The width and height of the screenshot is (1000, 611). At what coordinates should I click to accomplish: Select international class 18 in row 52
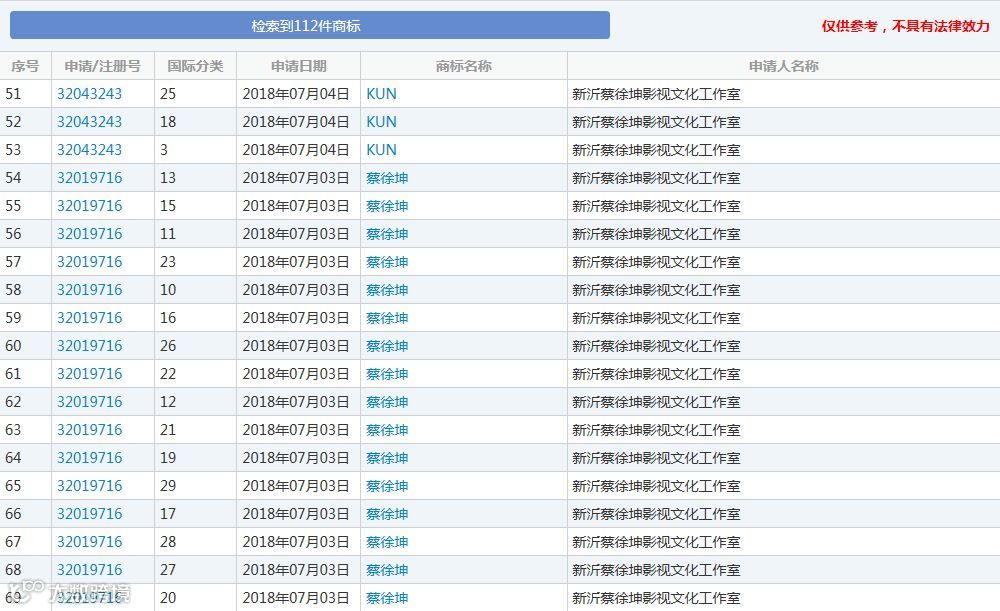[x=168, y=122]
